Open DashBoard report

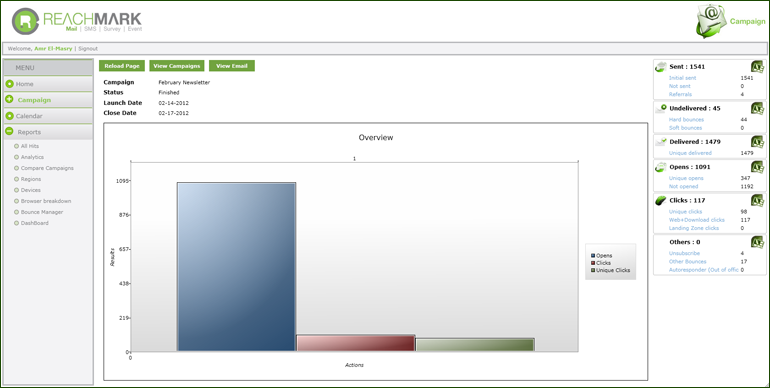[34, 223]
